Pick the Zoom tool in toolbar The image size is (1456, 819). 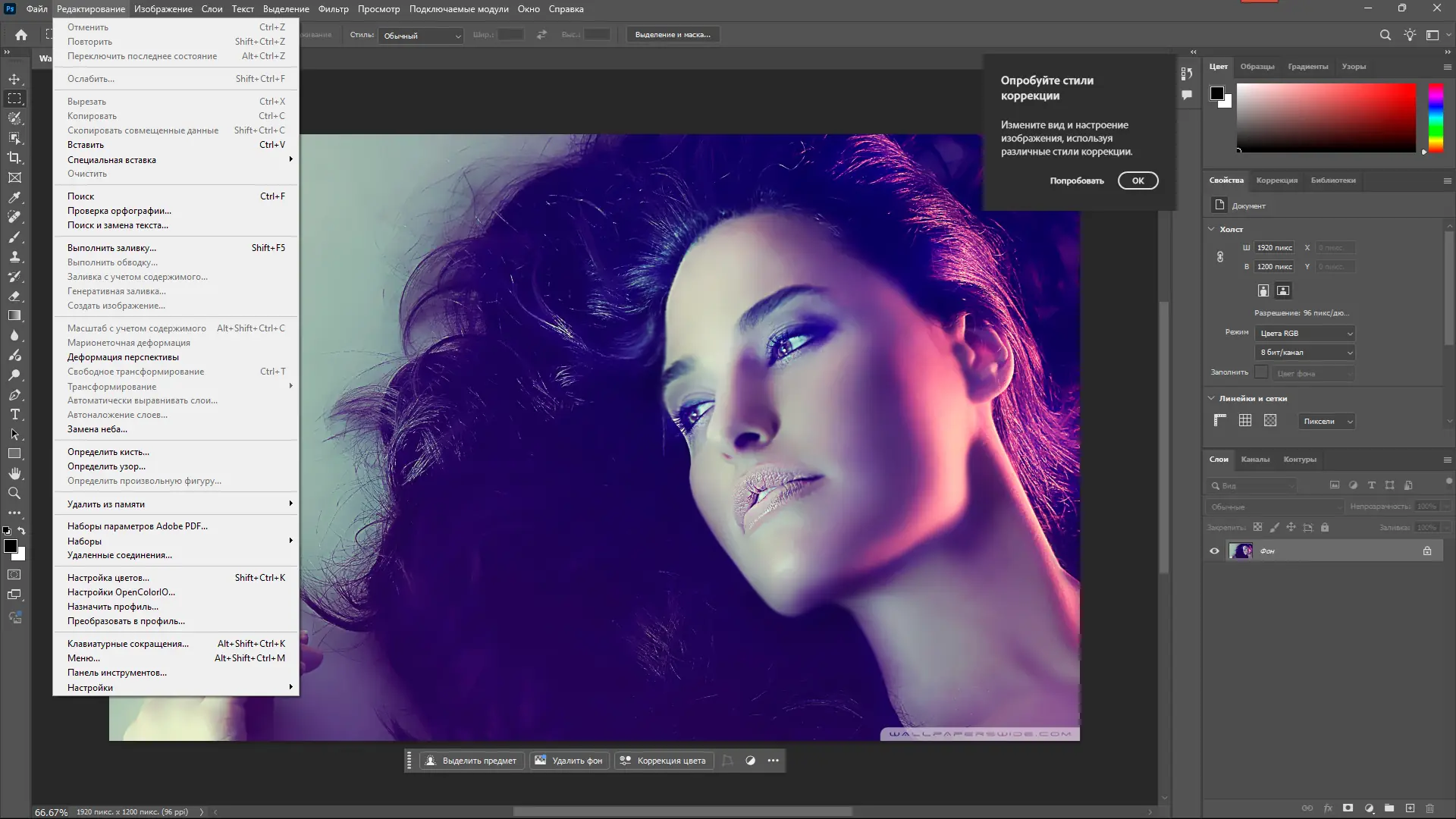(x=14, y=493)
